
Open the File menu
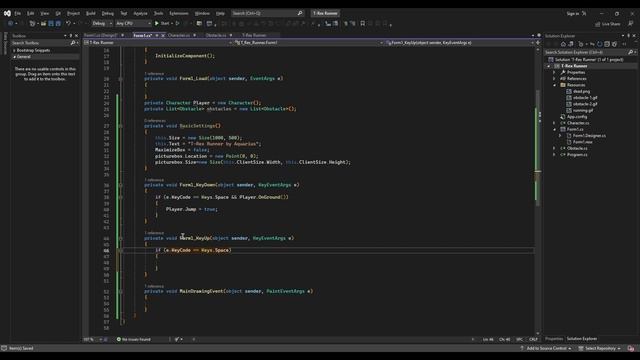coord(18,13)
